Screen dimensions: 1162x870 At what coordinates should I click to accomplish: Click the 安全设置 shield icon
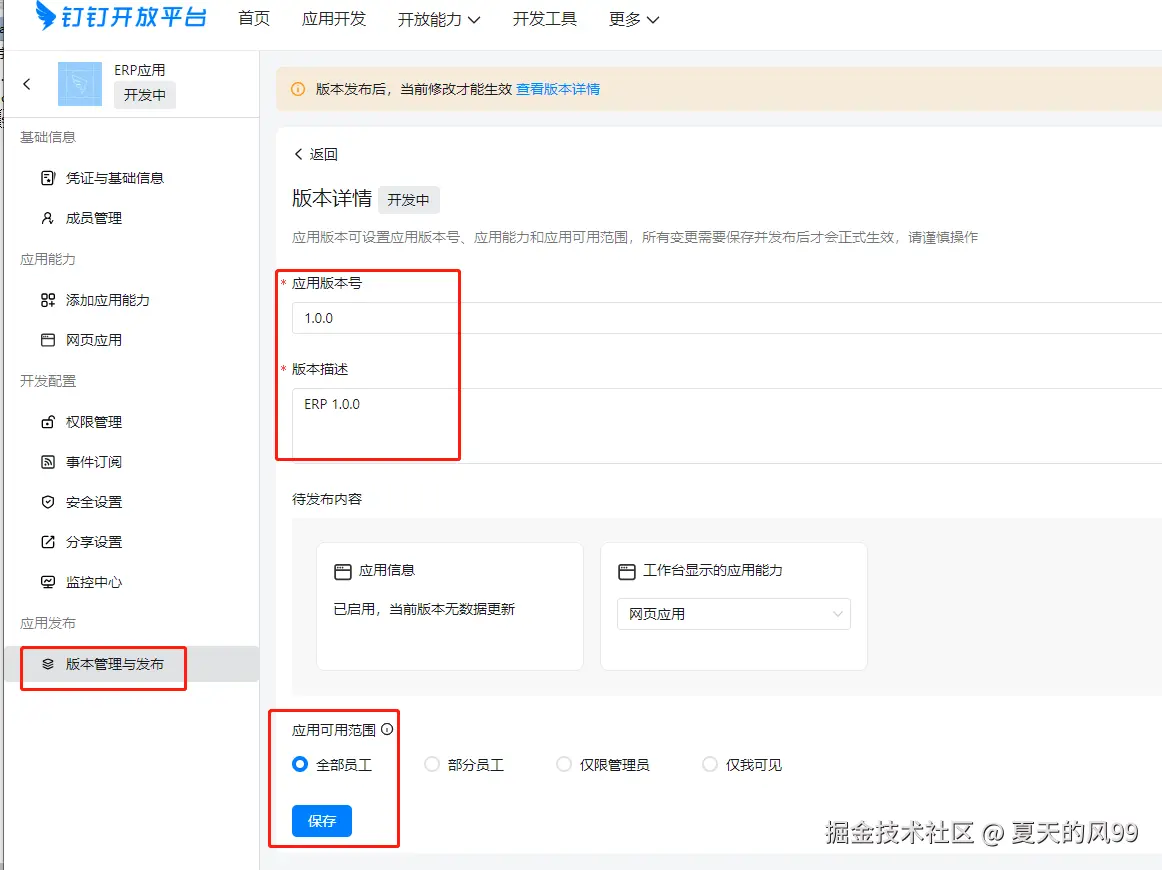pyautogui.click(x=48, y=502)
